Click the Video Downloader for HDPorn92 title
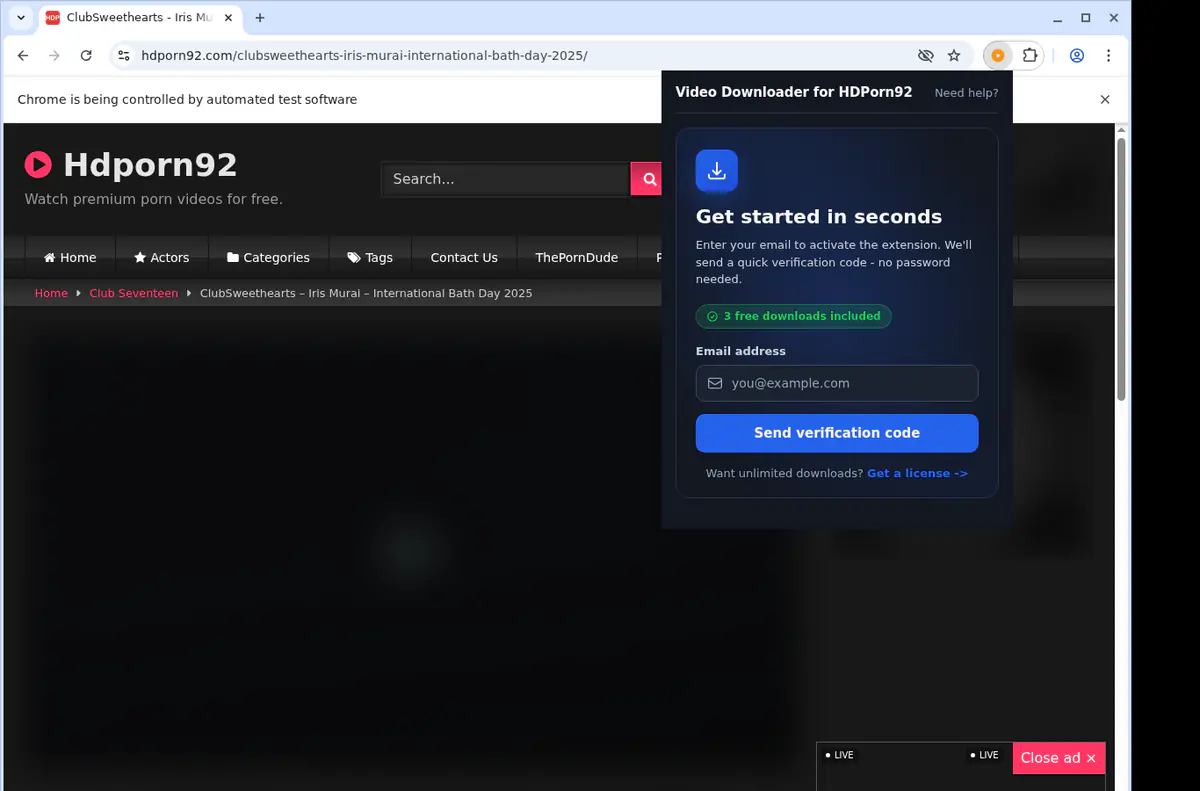 pos(794,92)
